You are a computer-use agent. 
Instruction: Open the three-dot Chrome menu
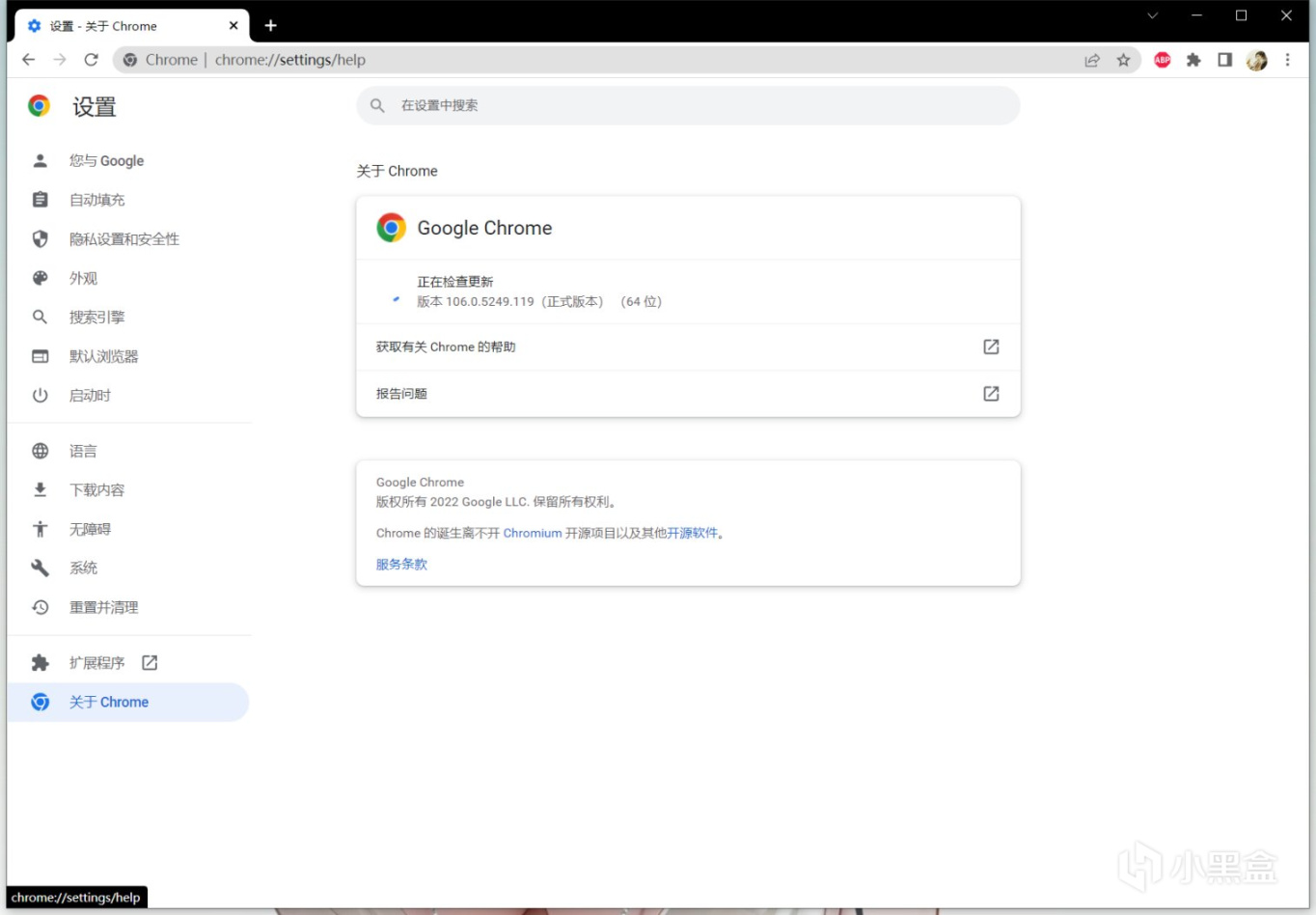pos(1288,60)
